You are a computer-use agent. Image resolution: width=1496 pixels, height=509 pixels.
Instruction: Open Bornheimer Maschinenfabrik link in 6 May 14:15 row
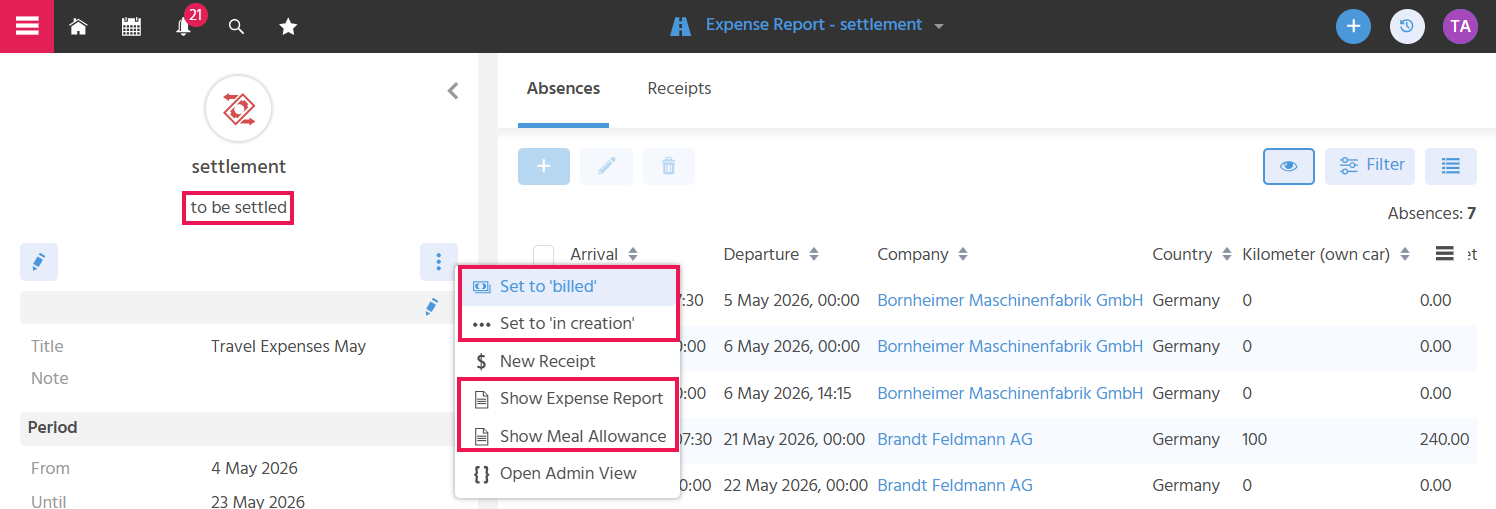click(x=1010, y=393)
